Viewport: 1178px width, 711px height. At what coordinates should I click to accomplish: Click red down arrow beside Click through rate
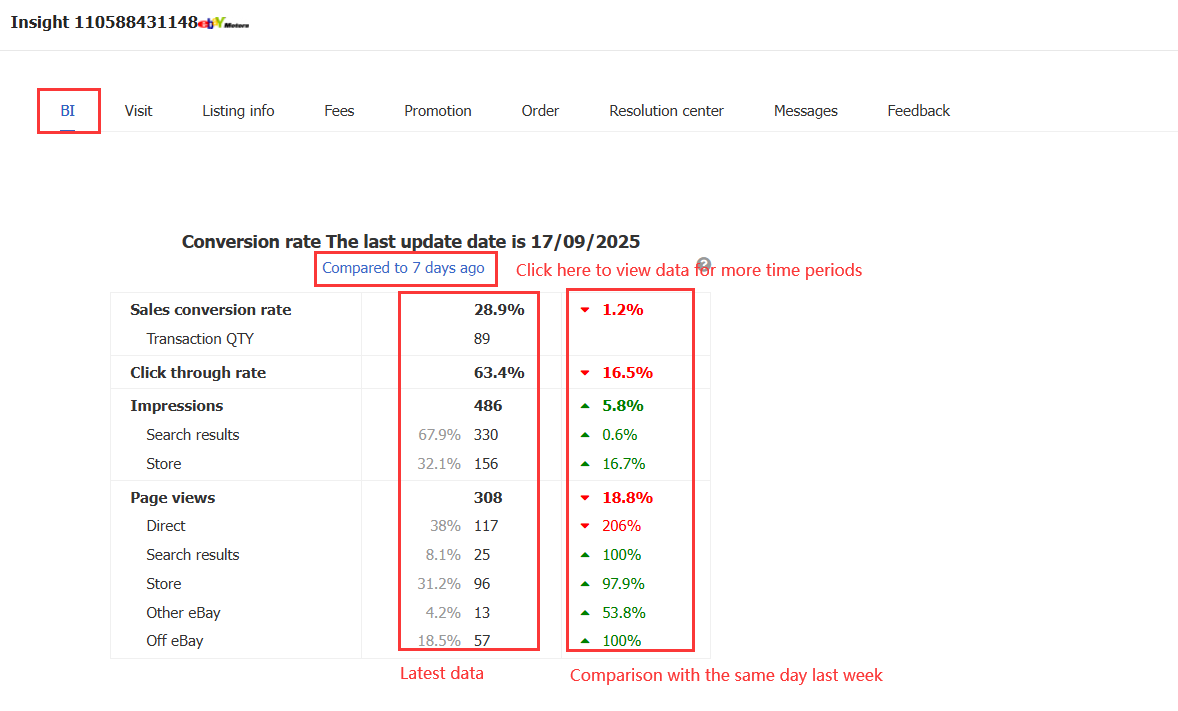click(x=585, y=373)
